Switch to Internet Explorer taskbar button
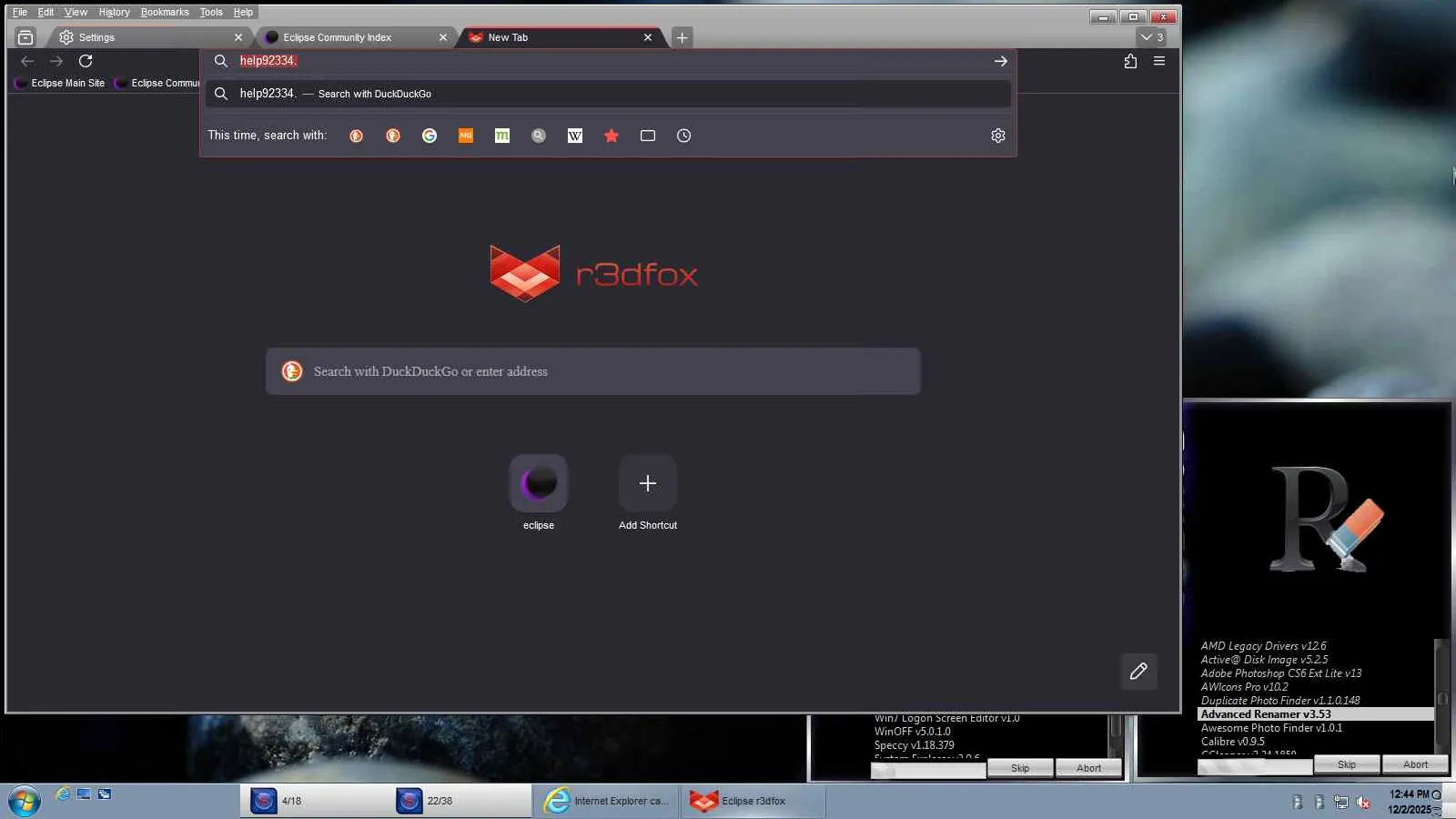The image size is (1456, 819). click(607, 801)
